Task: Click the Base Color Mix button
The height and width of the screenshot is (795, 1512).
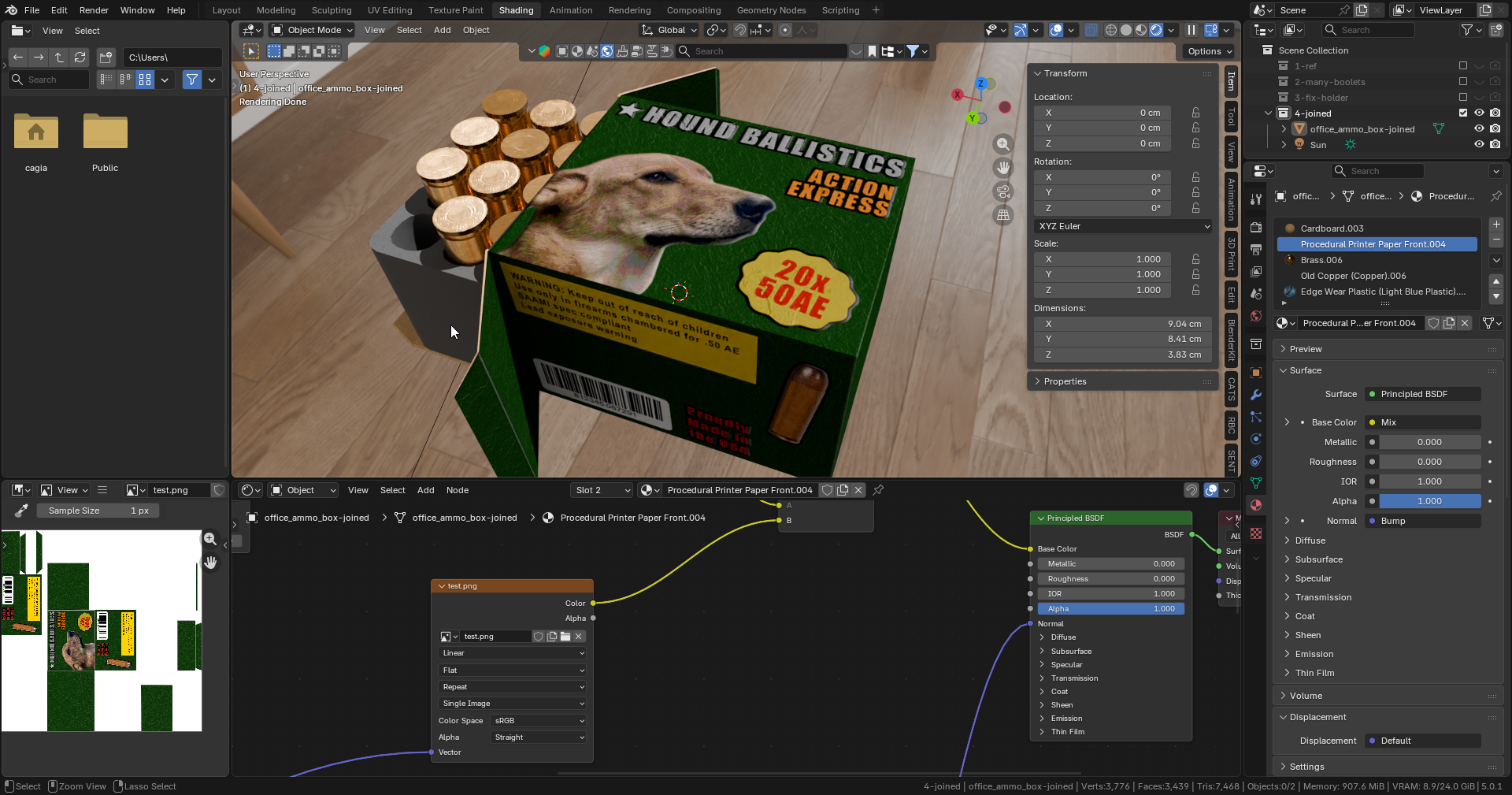Action: 1423,422
